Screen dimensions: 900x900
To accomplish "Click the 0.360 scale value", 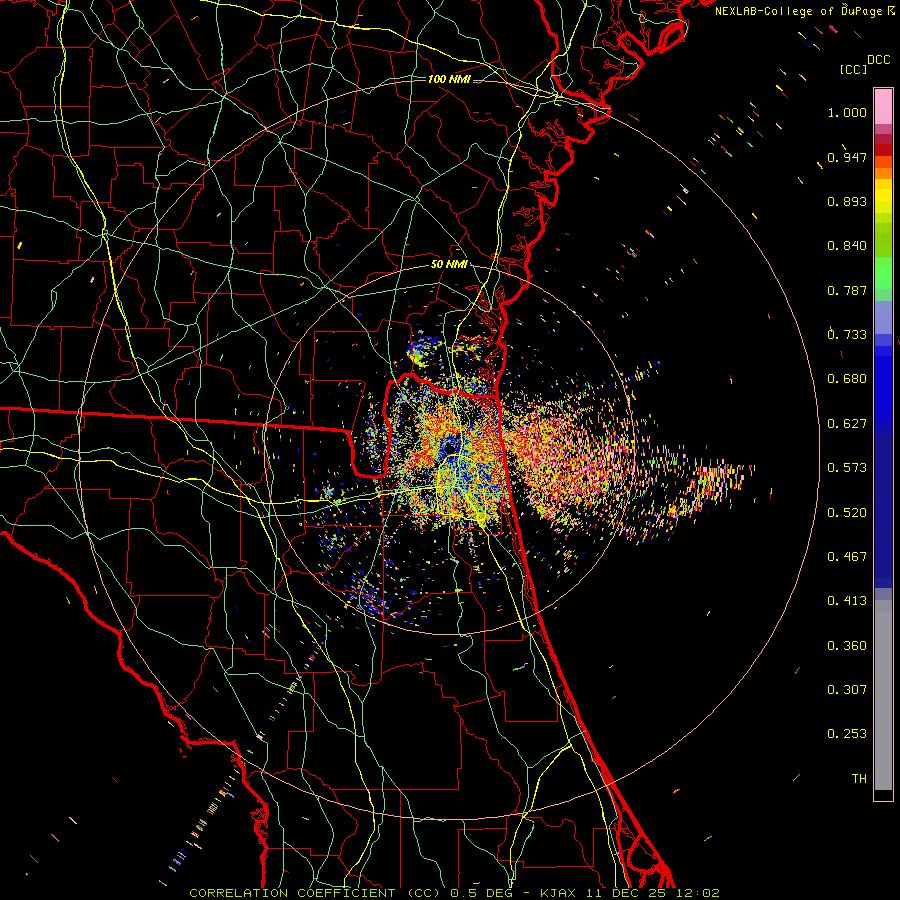I will pos(847,646).
